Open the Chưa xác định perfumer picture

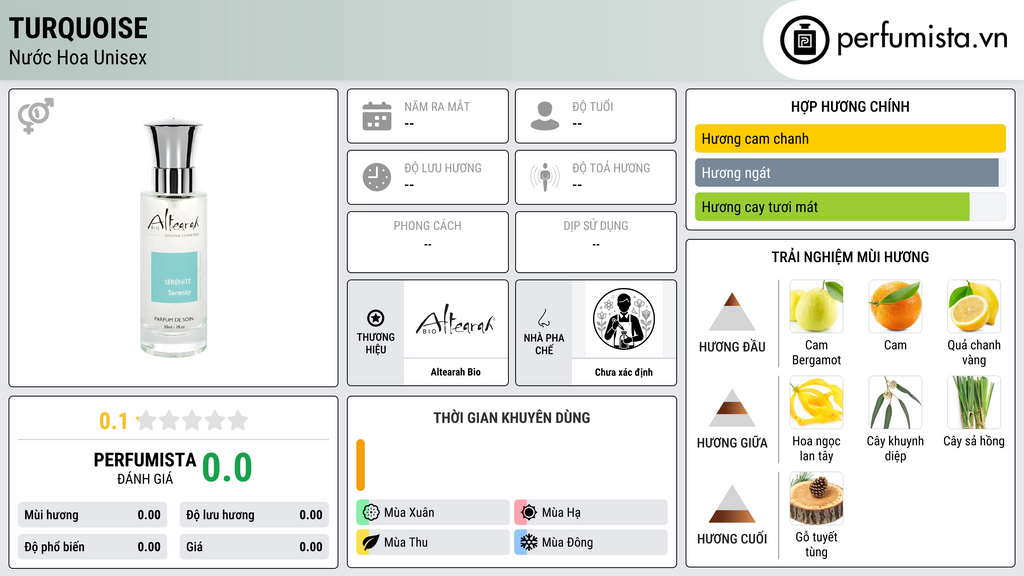pyautogui.click(x=624, y=319)
